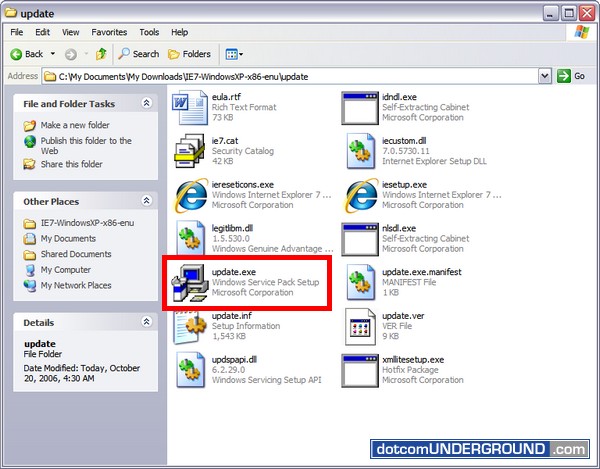Select the iereseticons.exe file name

243,185
